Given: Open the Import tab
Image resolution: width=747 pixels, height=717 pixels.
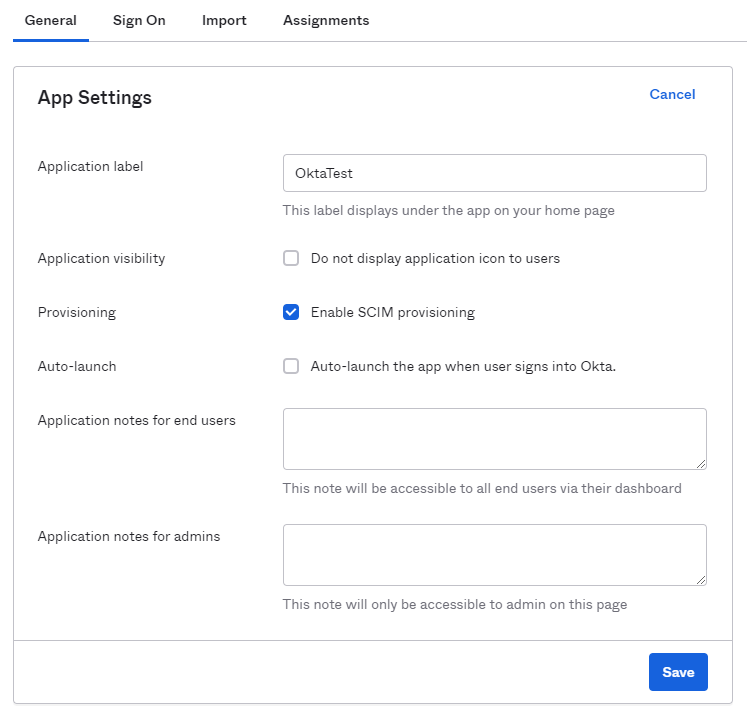Looking at the screenshot, I should (224, 20).
